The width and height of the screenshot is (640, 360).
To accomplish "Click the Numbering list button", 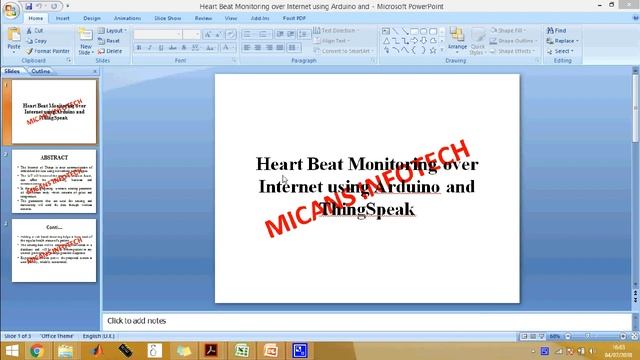I will [264, 34].
